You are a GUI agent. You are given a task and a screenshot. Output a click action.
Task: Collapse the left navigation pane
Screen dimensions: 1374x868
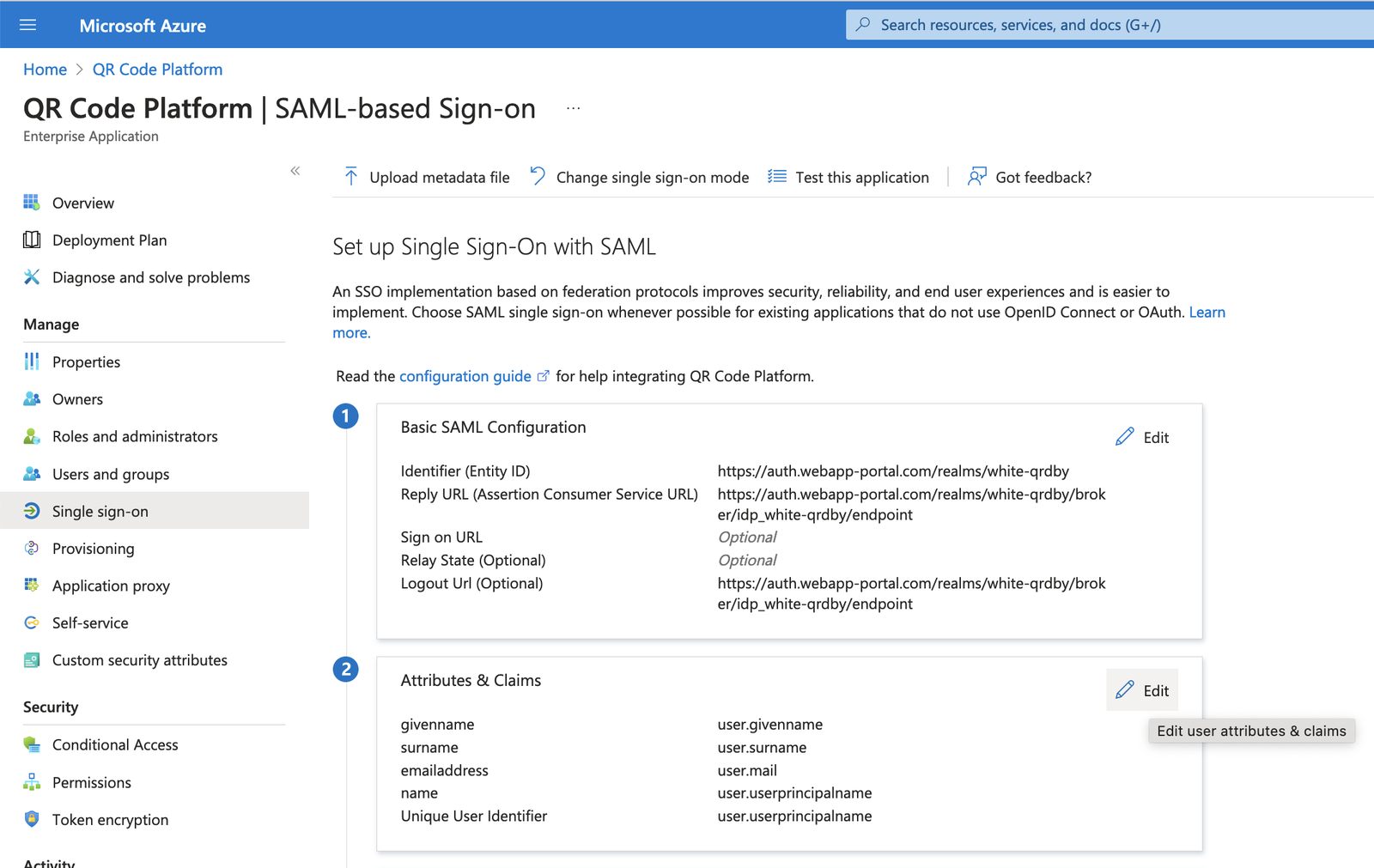295,171
